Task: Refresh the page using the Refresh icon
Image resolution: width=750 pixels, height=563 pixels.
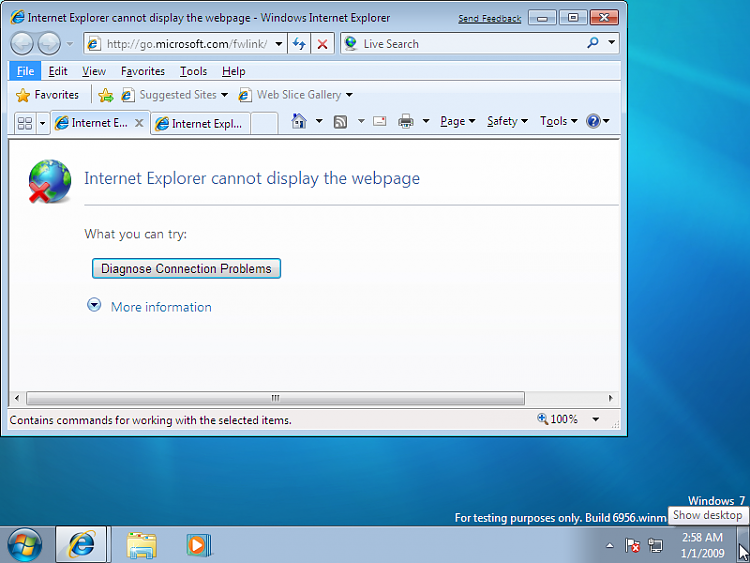Action: [299, 44]
